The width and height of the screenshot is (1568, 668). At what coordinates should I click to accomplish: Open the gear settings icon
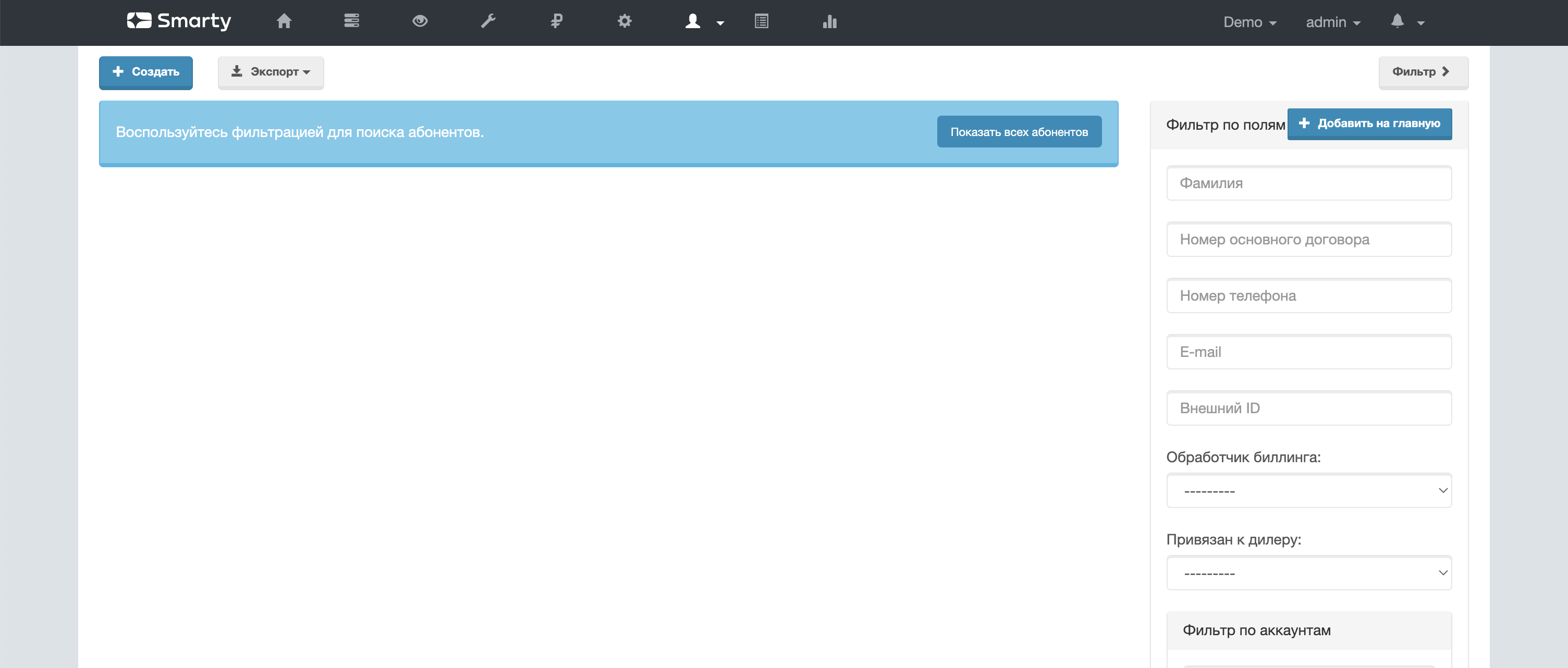click(x=624, y=22)
